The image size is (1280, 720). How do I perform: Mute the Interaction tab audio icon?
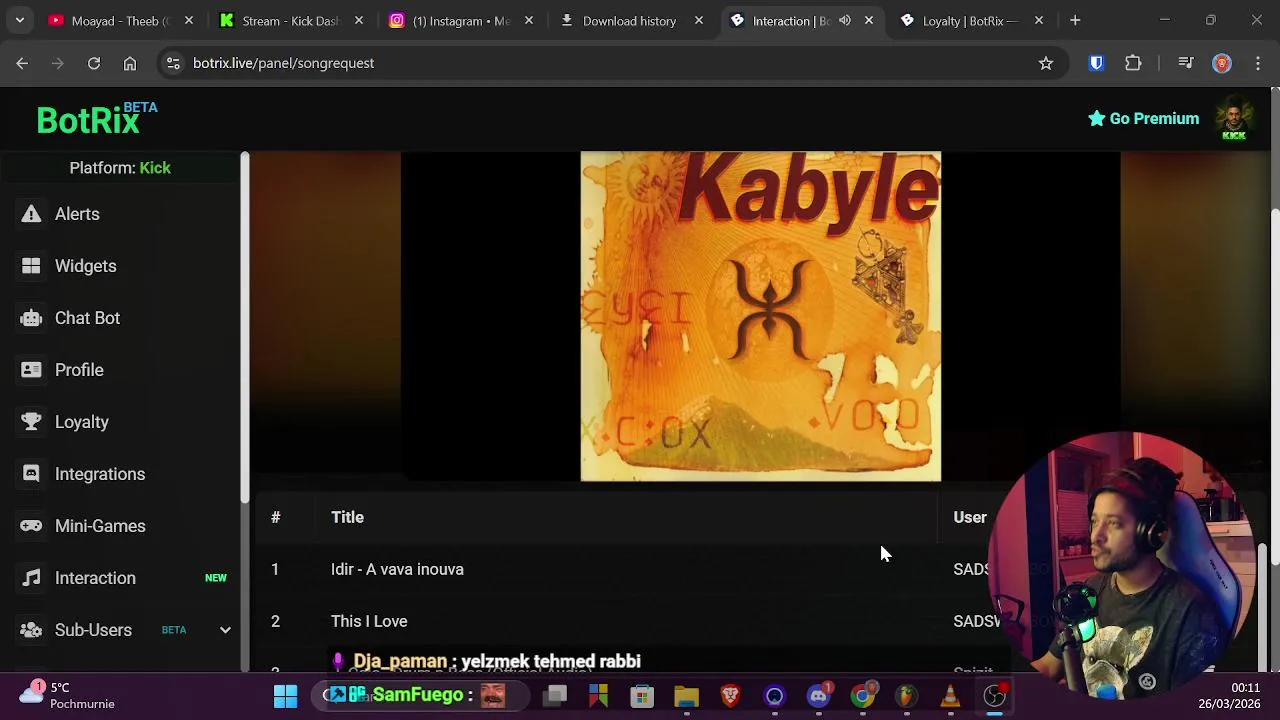(845, 20)
